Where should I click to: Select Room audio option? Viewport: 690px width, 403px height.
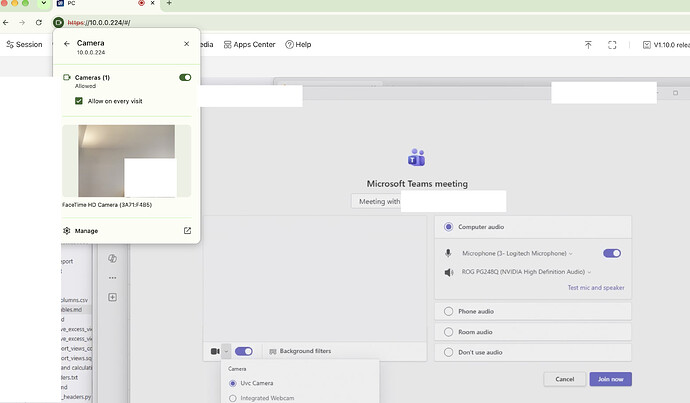(448, 332)
